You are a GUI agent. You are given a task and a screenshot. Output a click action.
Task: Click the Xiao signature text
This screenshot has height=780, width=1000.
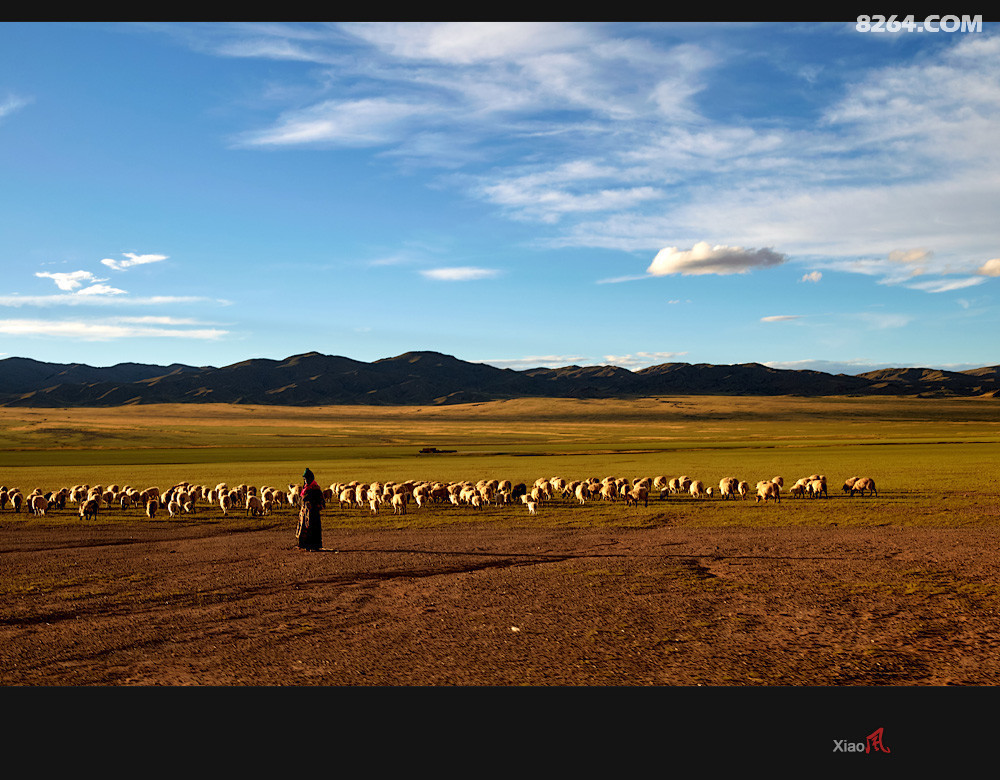(x=848, y=745)
